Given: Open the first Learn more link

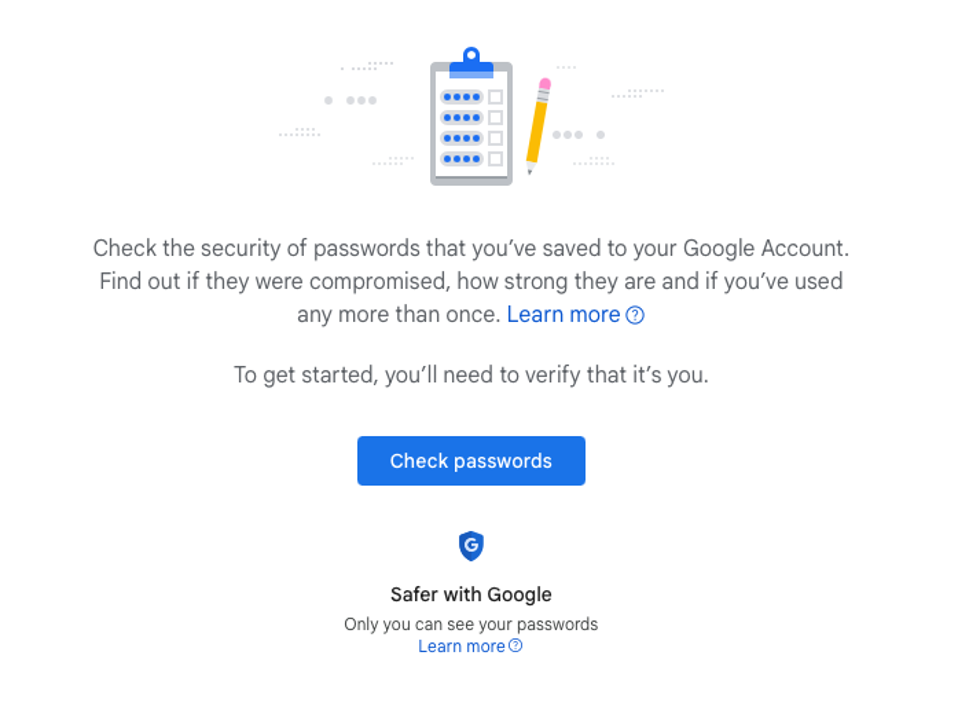Looking at the screenshot, I should coord(563,314).
